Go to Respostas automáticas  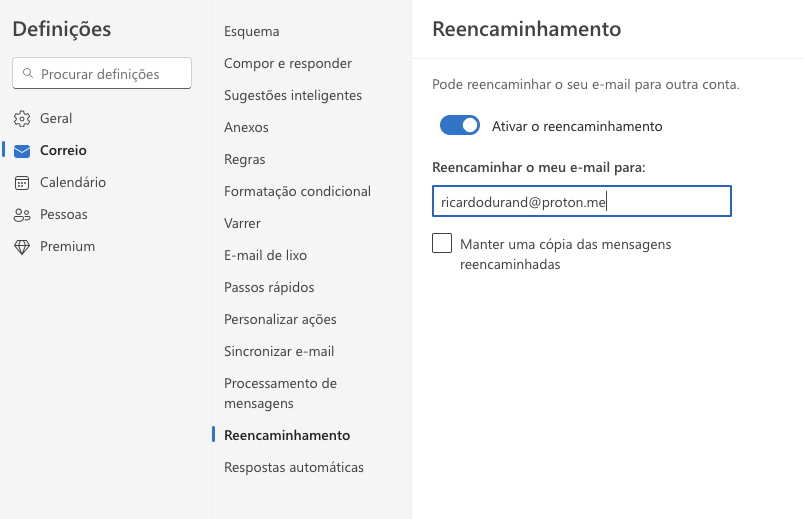tap(294, 467)
